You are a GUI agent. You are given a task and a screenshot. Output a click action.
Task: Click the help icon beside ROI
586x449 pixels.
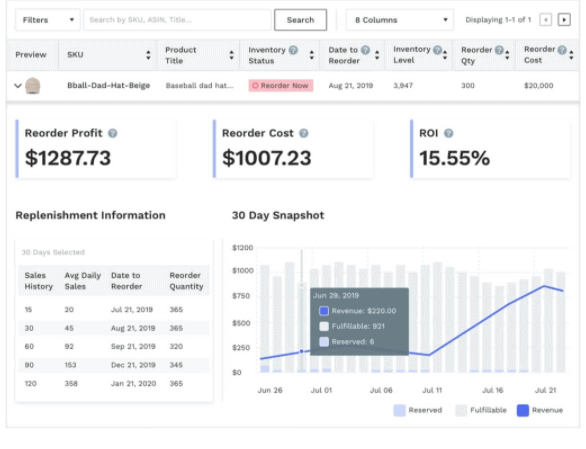[448, 133]
